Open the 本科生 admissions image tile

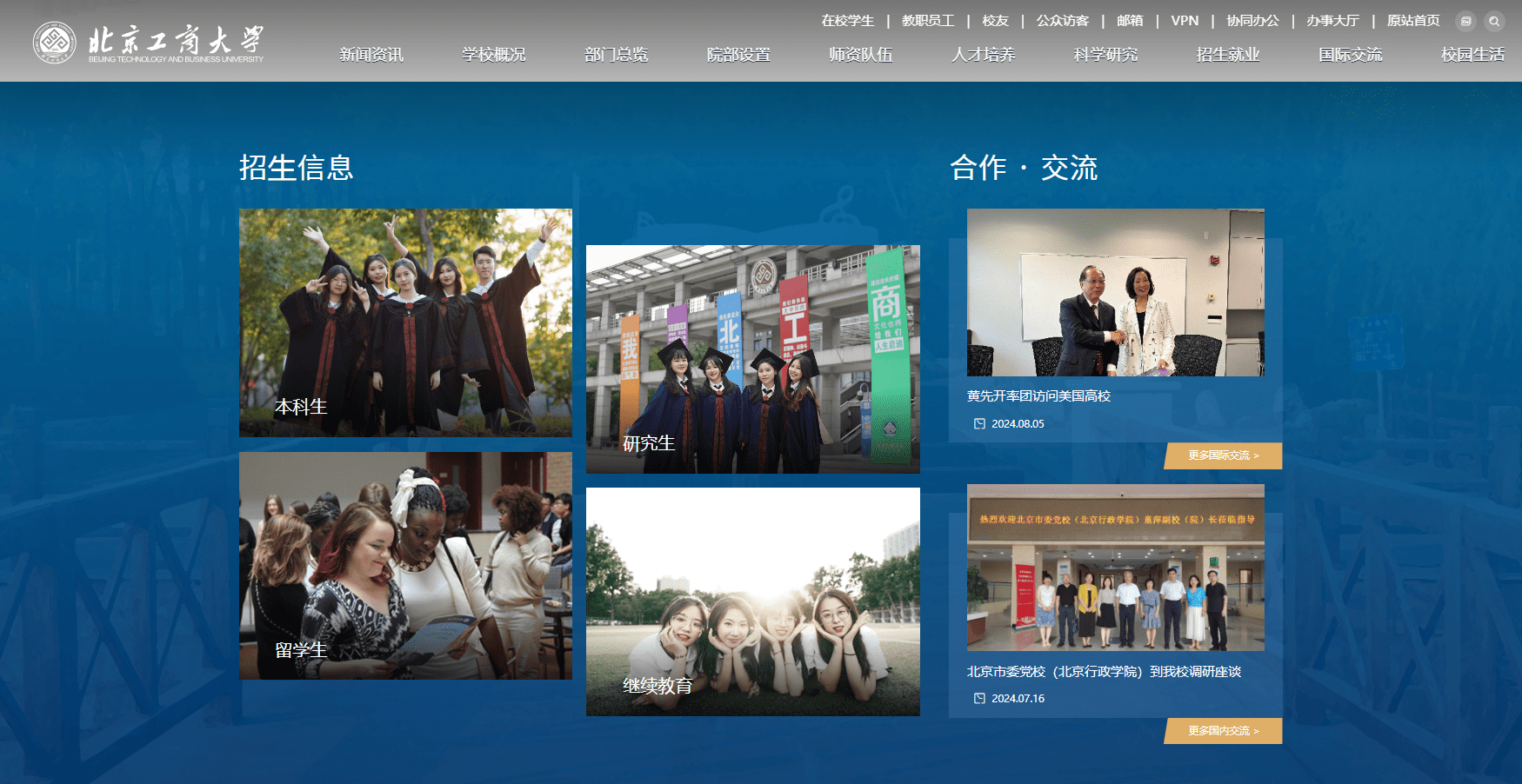click(405, 322)
